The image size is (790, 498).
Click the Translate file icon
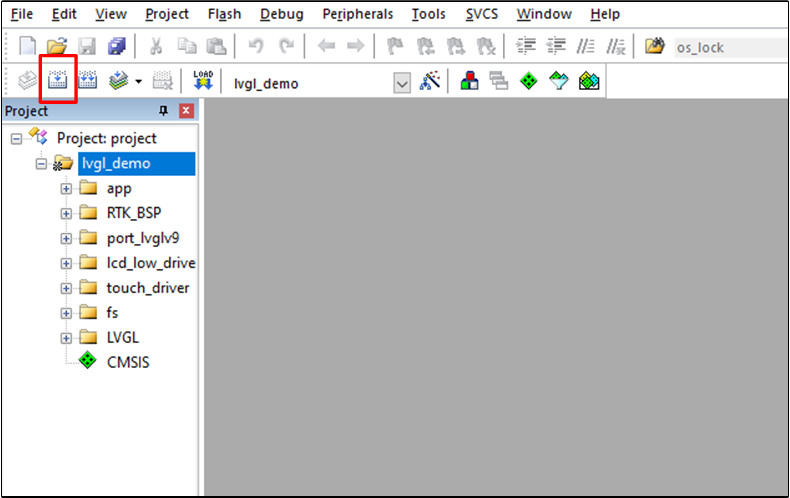[27, 80]
